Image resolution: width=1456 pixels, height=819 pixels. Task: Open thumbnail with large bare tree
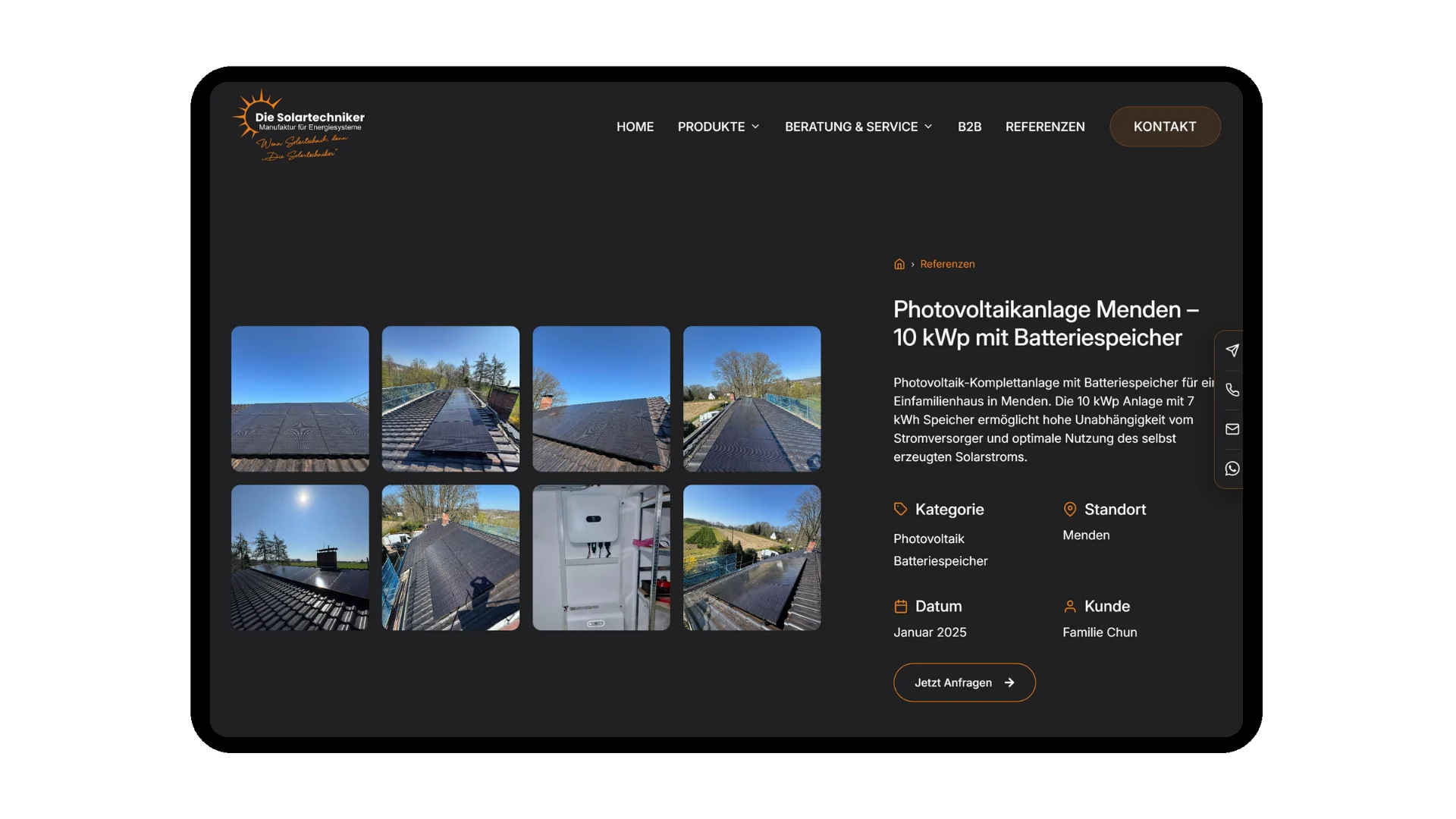point(752,399)
